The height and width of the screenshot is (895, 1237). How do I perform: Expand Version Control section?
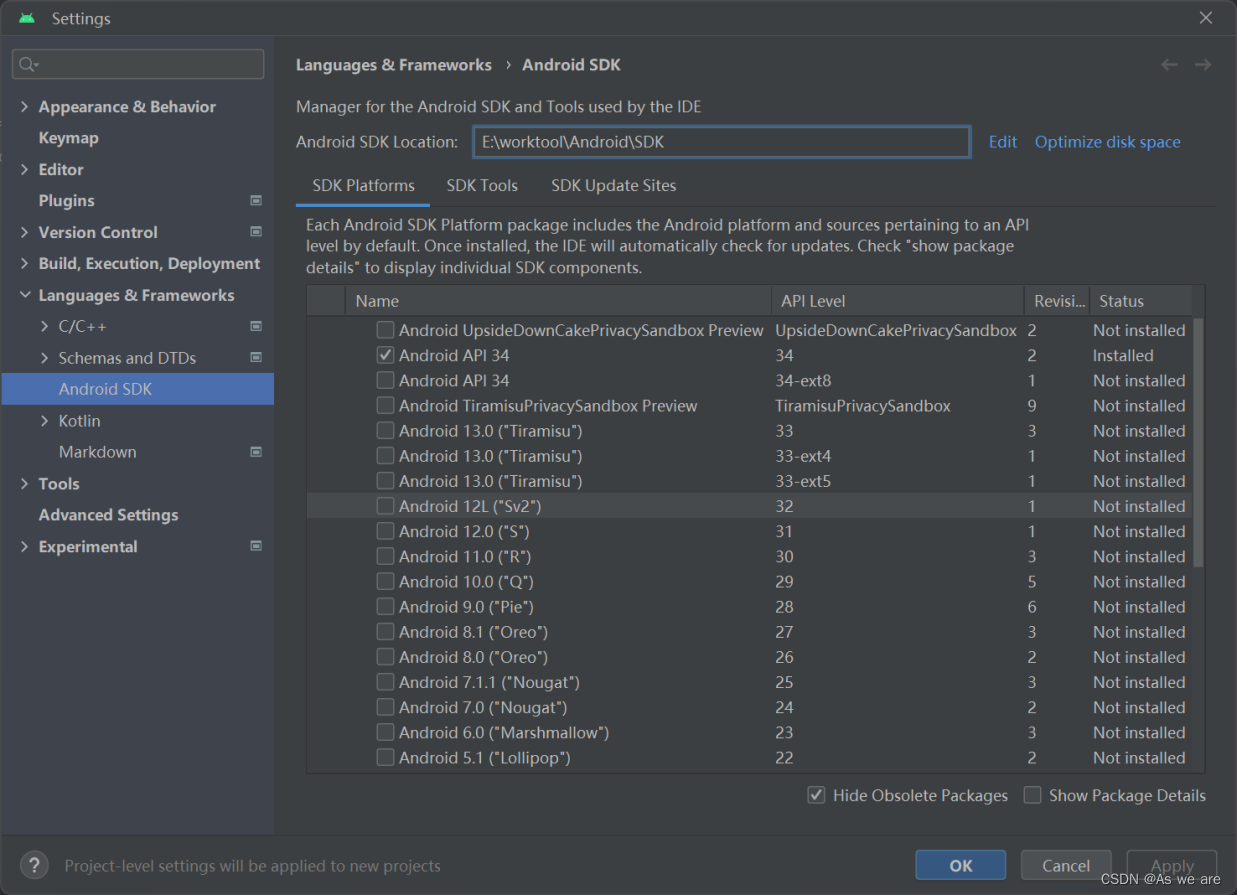click(24, 232)
